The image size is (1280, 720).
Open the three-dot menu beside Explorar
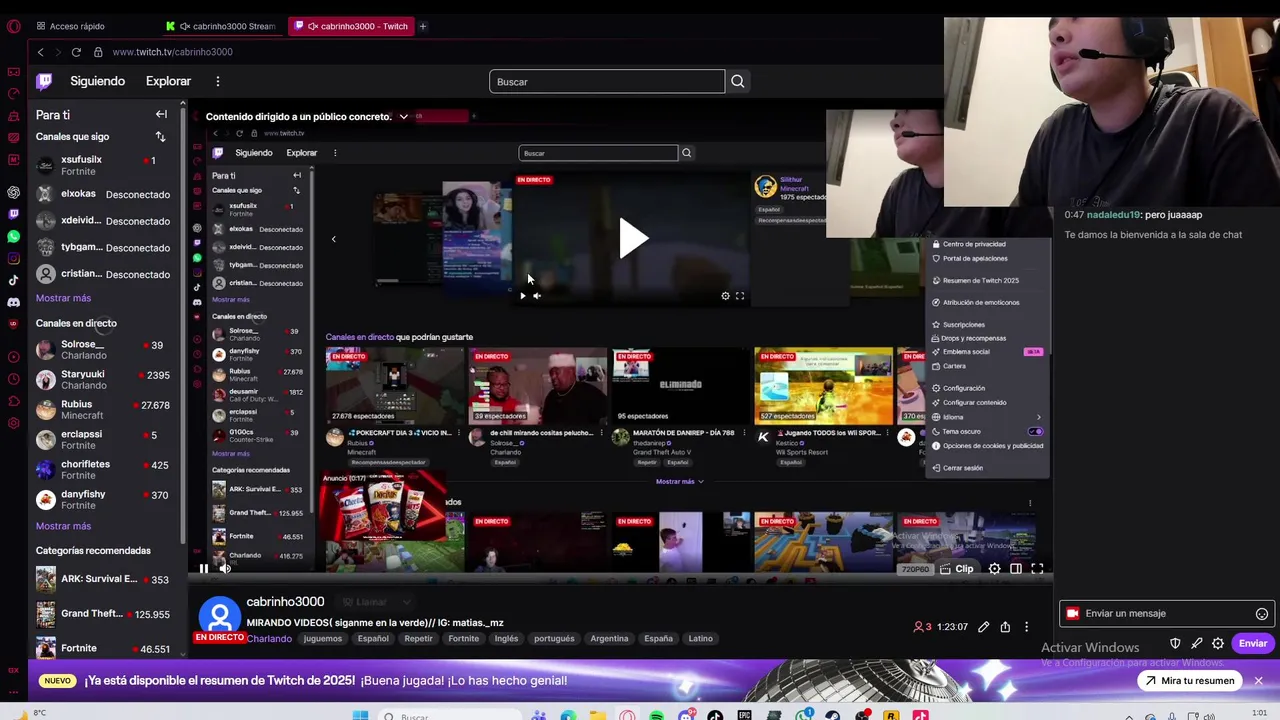(x=217, y=81)
